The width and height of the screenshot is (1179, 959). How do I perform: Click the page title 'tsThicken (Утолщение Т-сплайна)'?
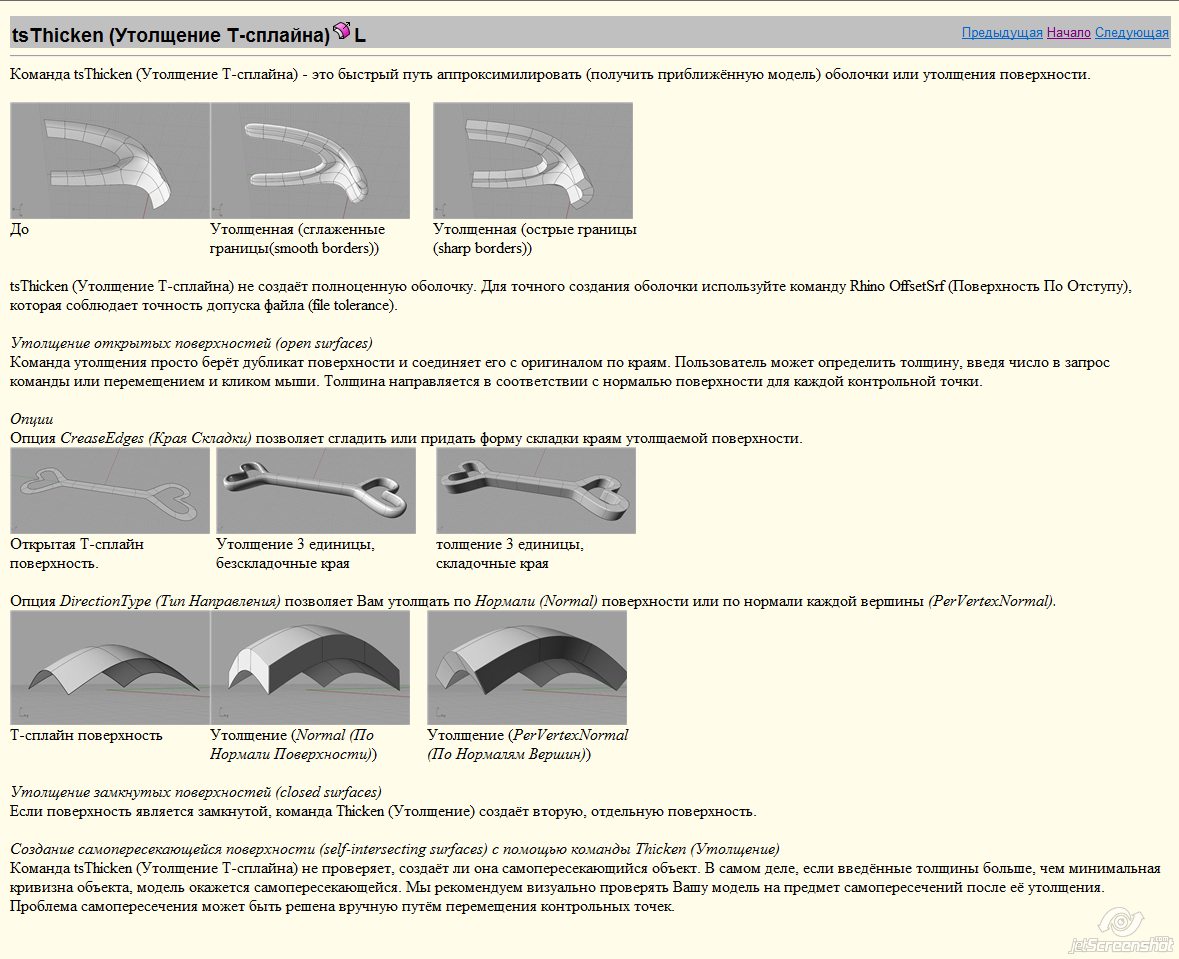(x=171, y=35)
